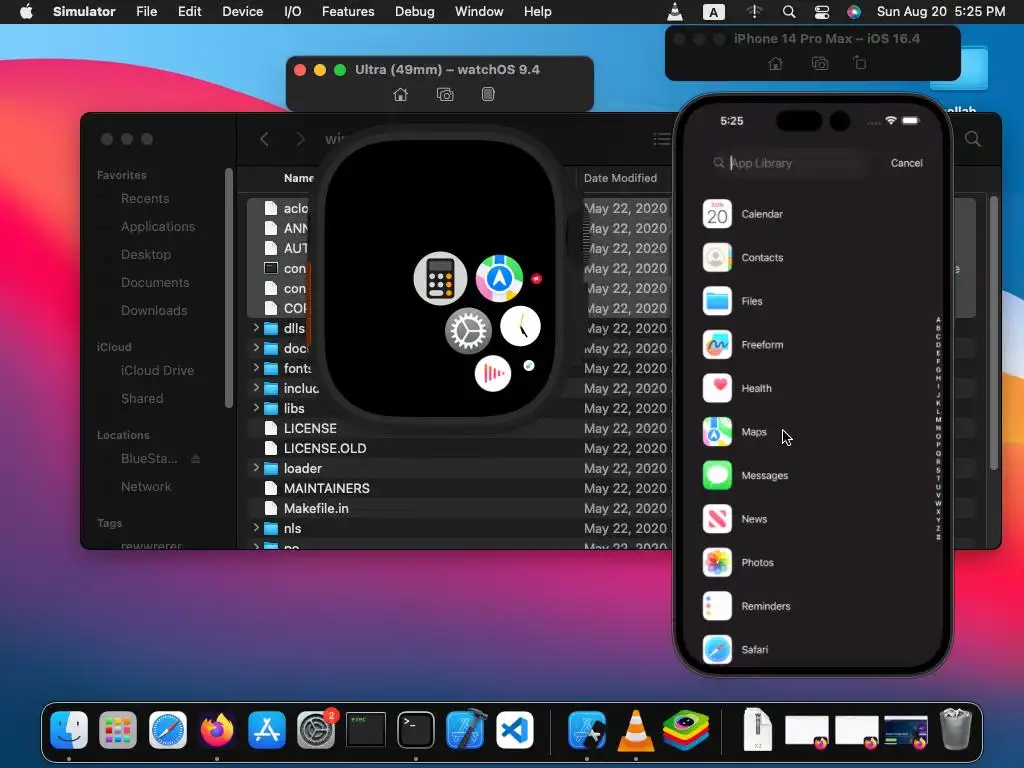
Task: Open Visual Studio Code from the Dock
Action: tap(515, 729)
